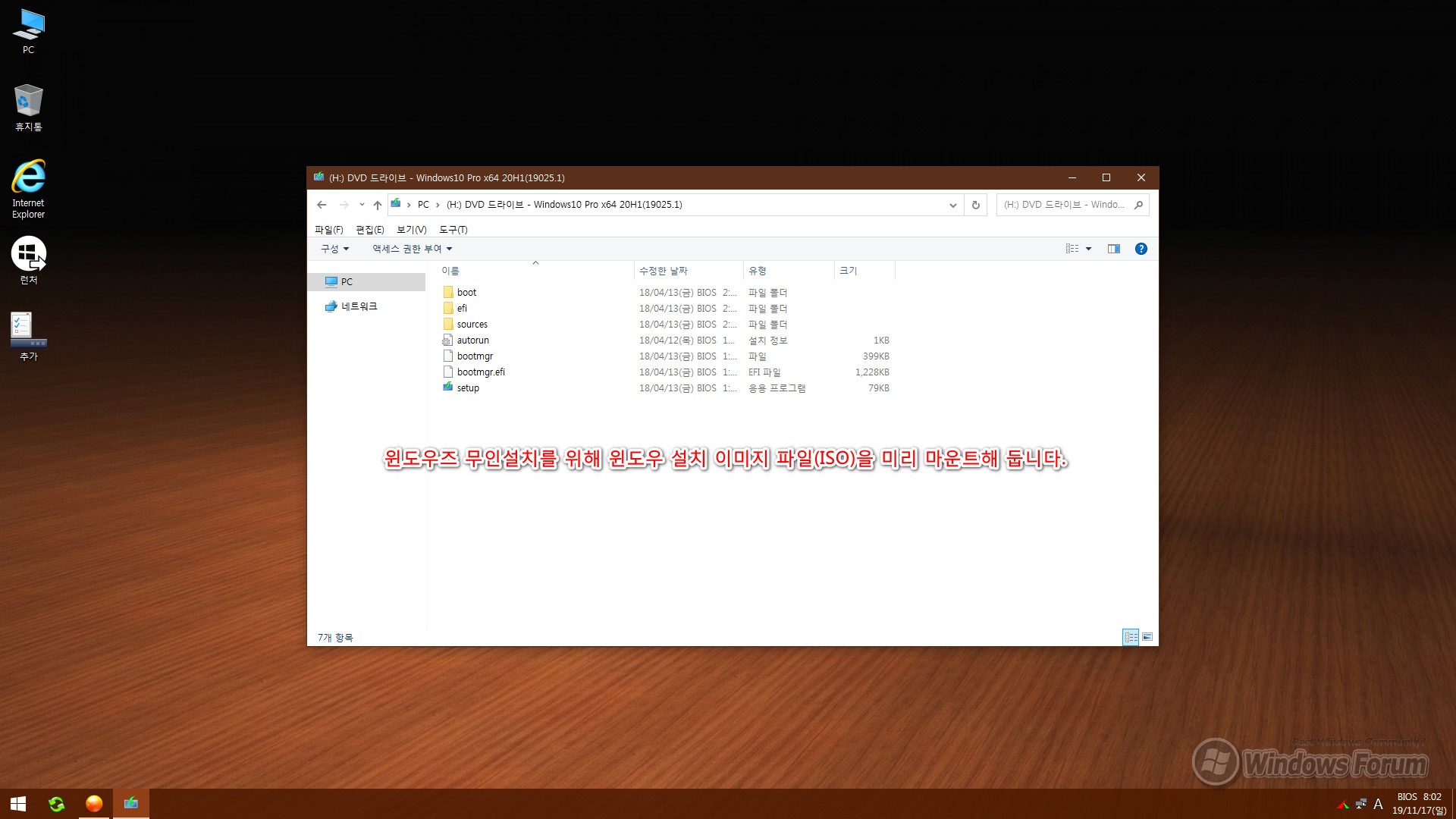Image resolution: width=1456 pixels, height=819 pixels.
Task: Toggle the preview pane button
Action: [1113, 249]
